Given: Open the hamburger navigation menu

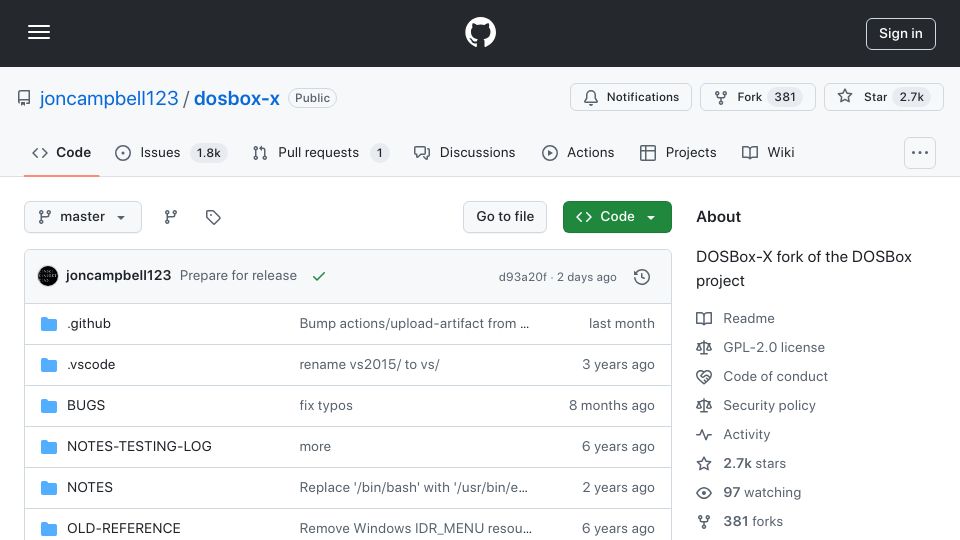Looking at the screenshot, I should (x=39, y=32).
